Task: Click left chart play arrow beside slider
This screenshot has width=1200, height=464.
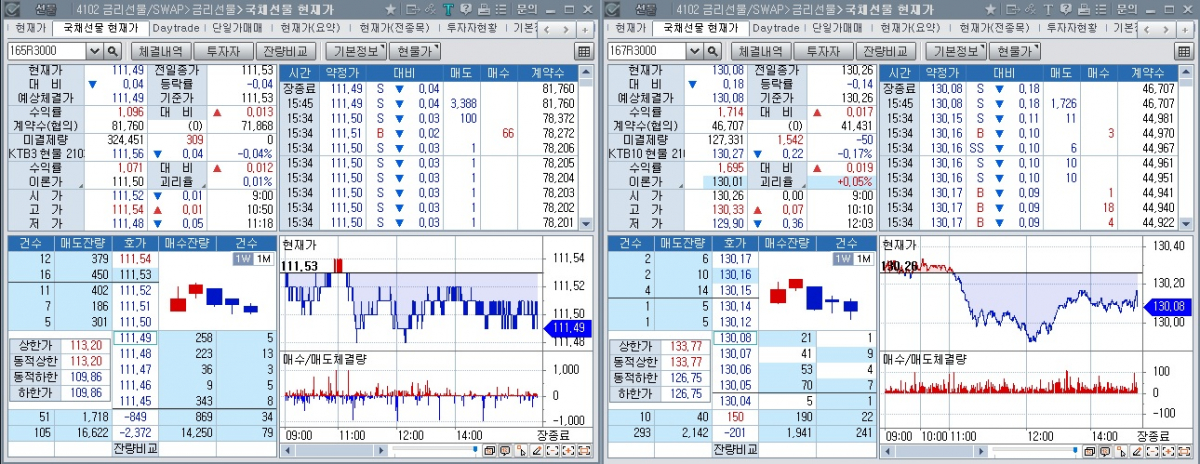Action: tap(383, 451)
